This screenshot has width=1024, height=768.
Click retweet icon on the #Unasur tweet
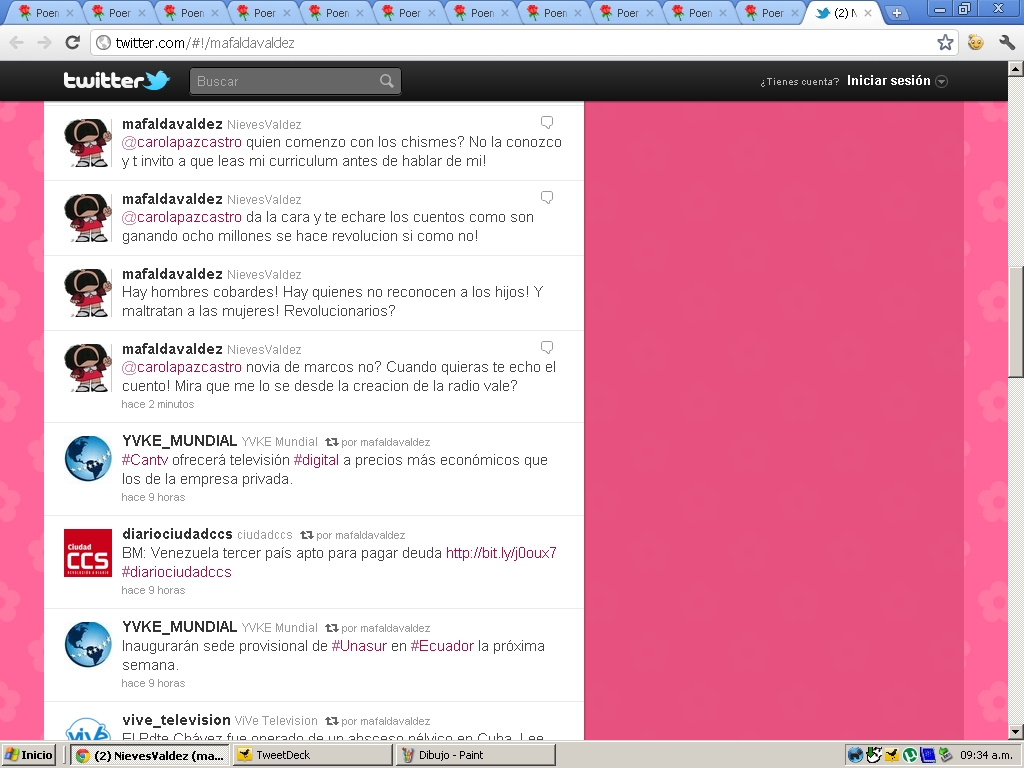coord(332,628)
